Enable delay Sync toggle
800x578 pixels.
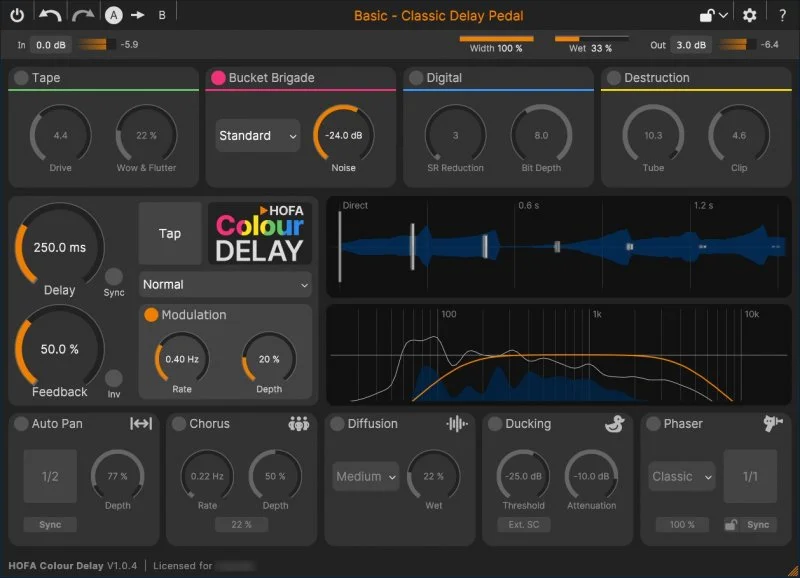pyautogui.click(x=114, y=277)
